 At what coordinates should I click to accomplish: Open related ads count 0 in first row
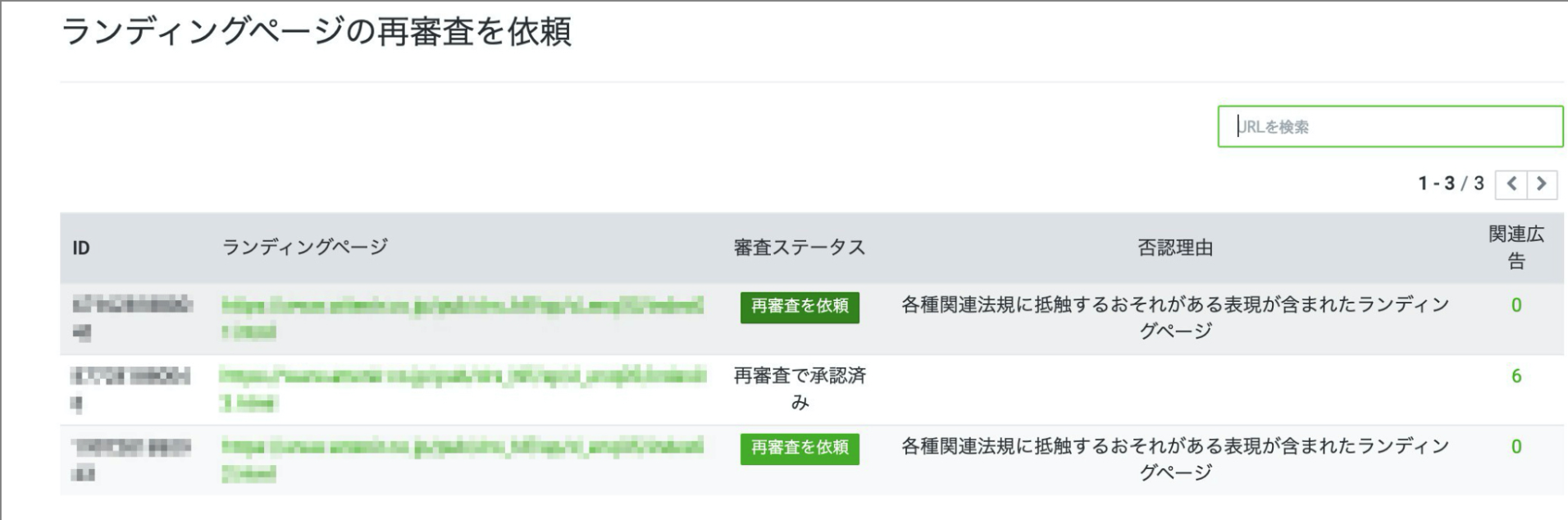[1516, 306]
